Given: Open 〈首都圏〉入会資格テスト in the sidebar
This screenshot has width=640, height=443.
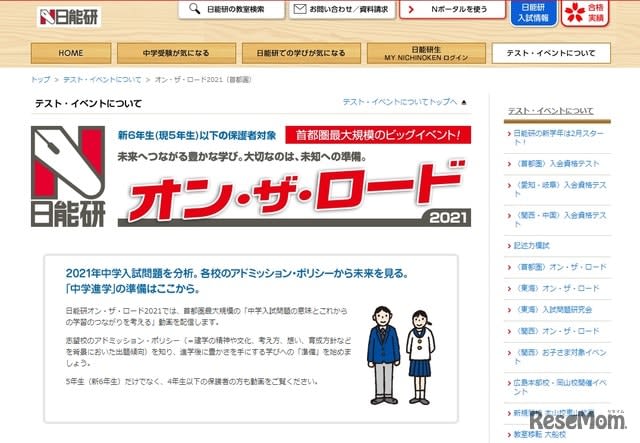Looking at the screenshot, I should pos(556,164).
